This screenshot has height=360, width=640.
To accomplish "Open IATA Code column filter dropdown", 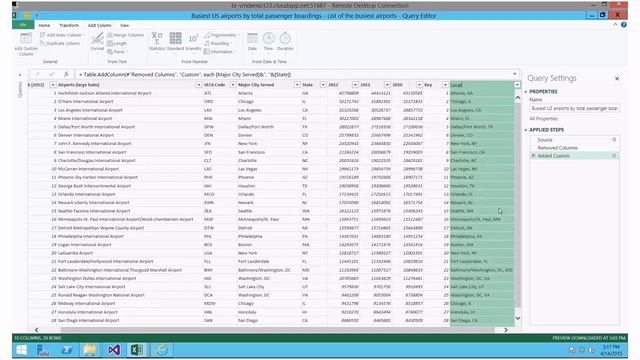I will click(x=233, y=85).
